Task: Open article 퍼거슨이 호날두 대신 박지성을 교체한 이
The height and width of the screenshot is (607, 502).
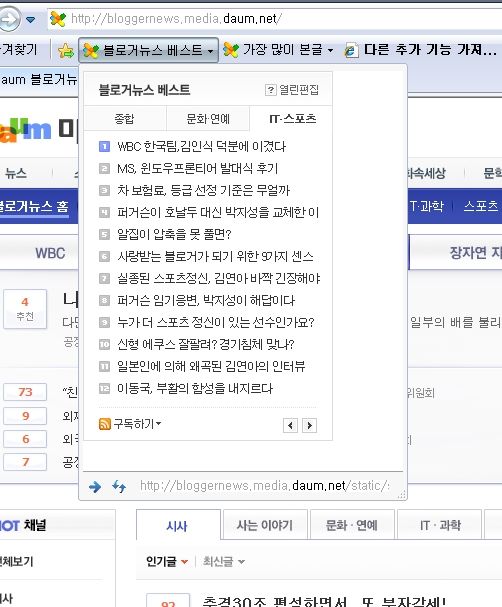Action: (x=218, y=212)
